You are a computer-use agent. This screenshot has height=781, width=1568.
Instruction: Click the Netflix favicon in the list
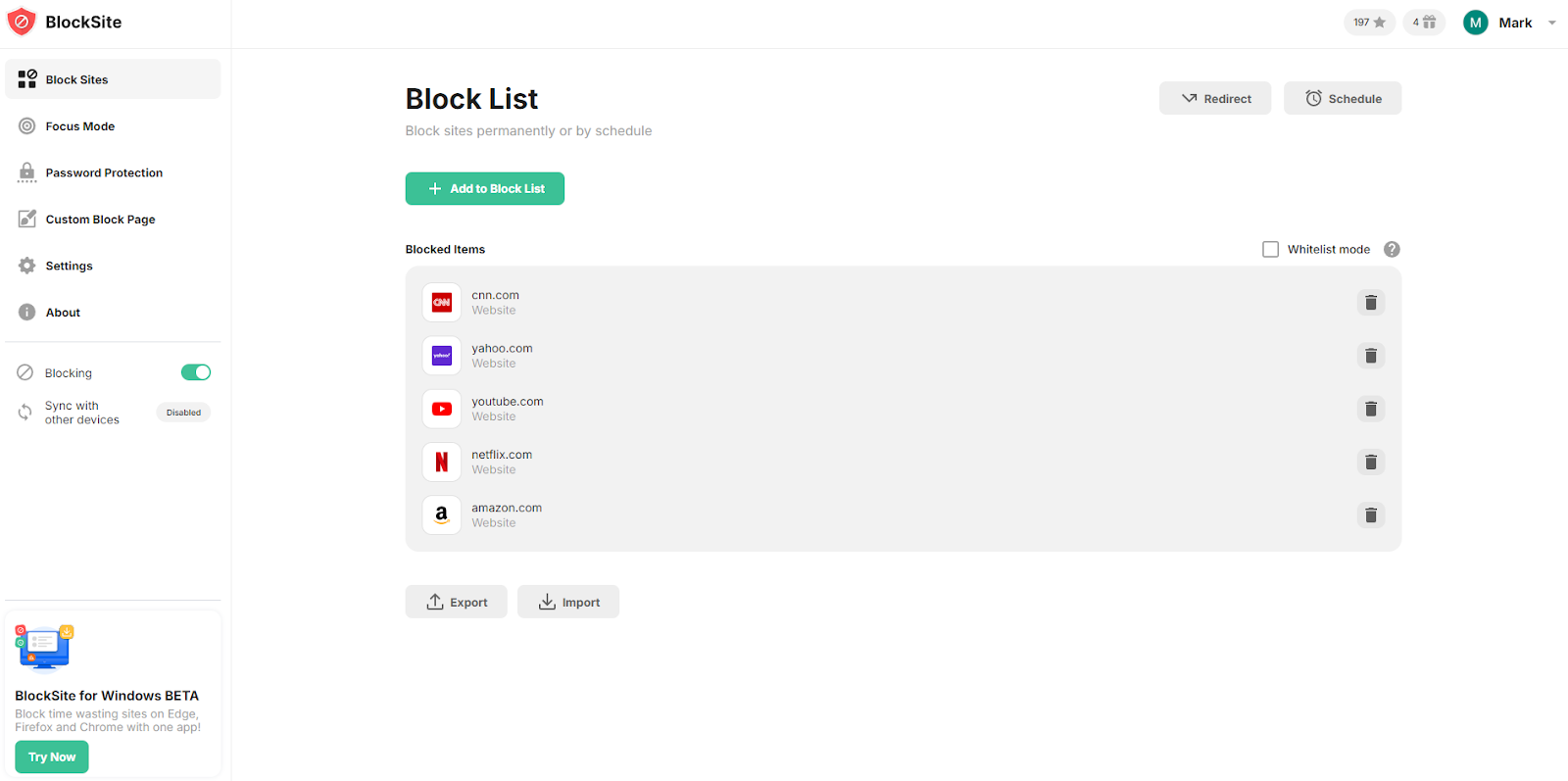pyautogui.click(x=442, y=462)
